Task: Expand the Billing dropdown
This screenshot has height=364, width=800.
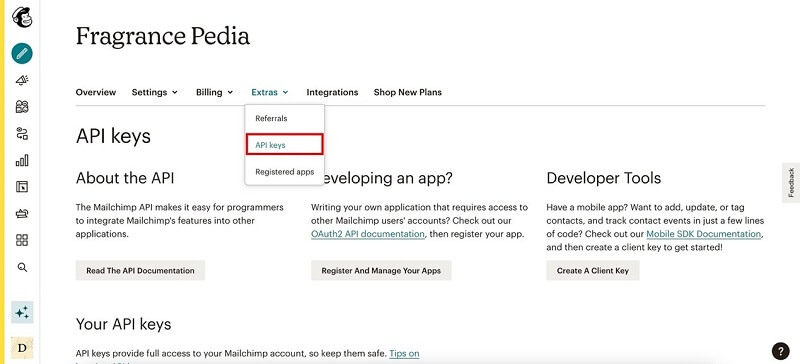Action: pyautogui.click(x=214, y=92)
